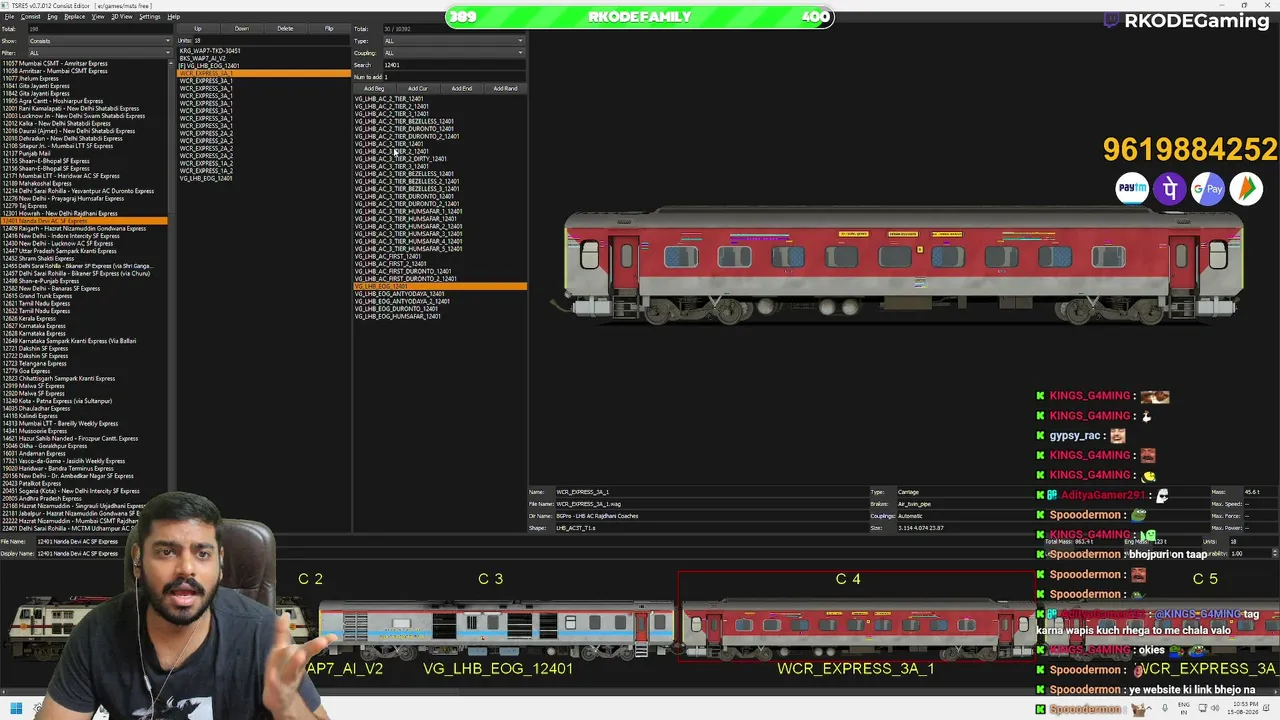The image size is (1280, 720).
Task: Select the highlighted WCR_EXPRESS_3A_1 unit
Action: tap(264, 73)
